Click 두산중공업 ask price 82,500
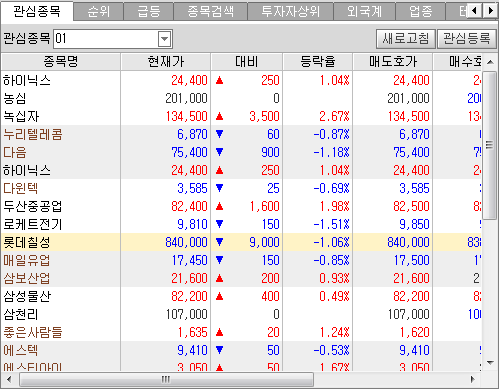Screen dimensions: 499x389 click(x=411, y=206)
